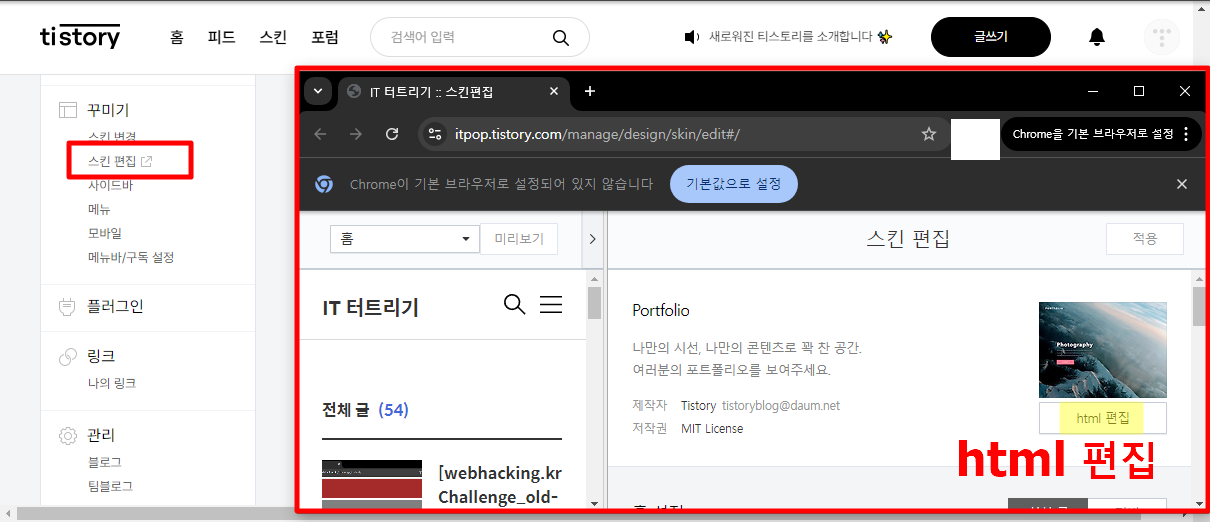Click 기본값으로 설정 button
The width and height of the screenshot is (1210, 522).
click(x=733, y=184)
